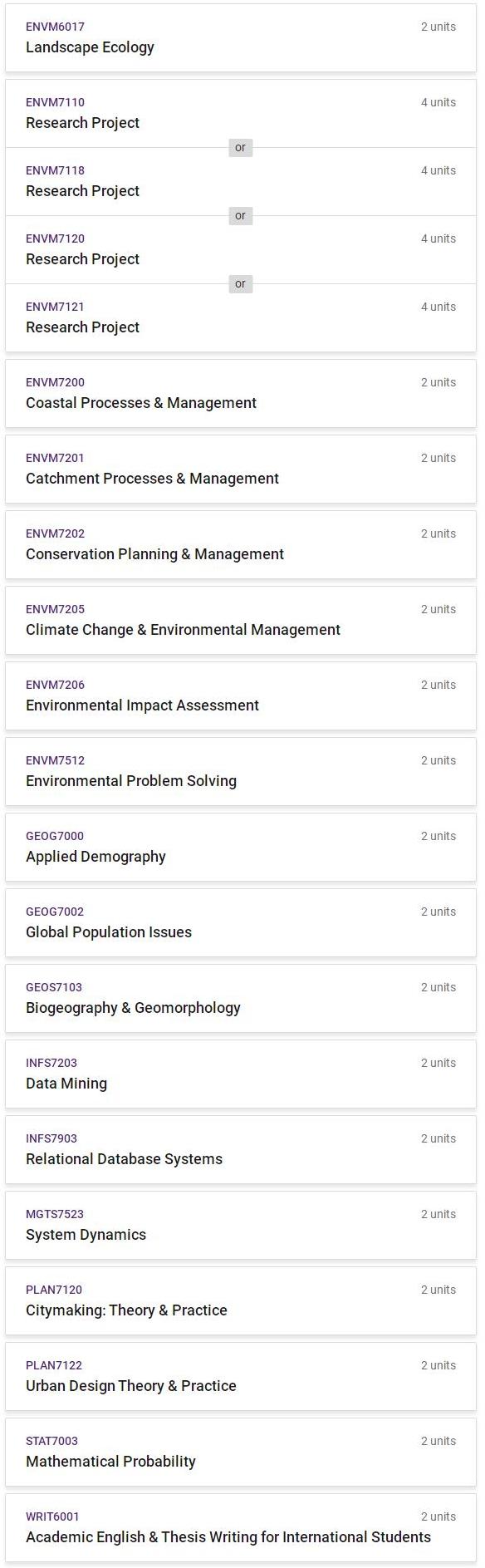
Task: Select Climate Change & Environmental Management
Action: tap(241, 621)
